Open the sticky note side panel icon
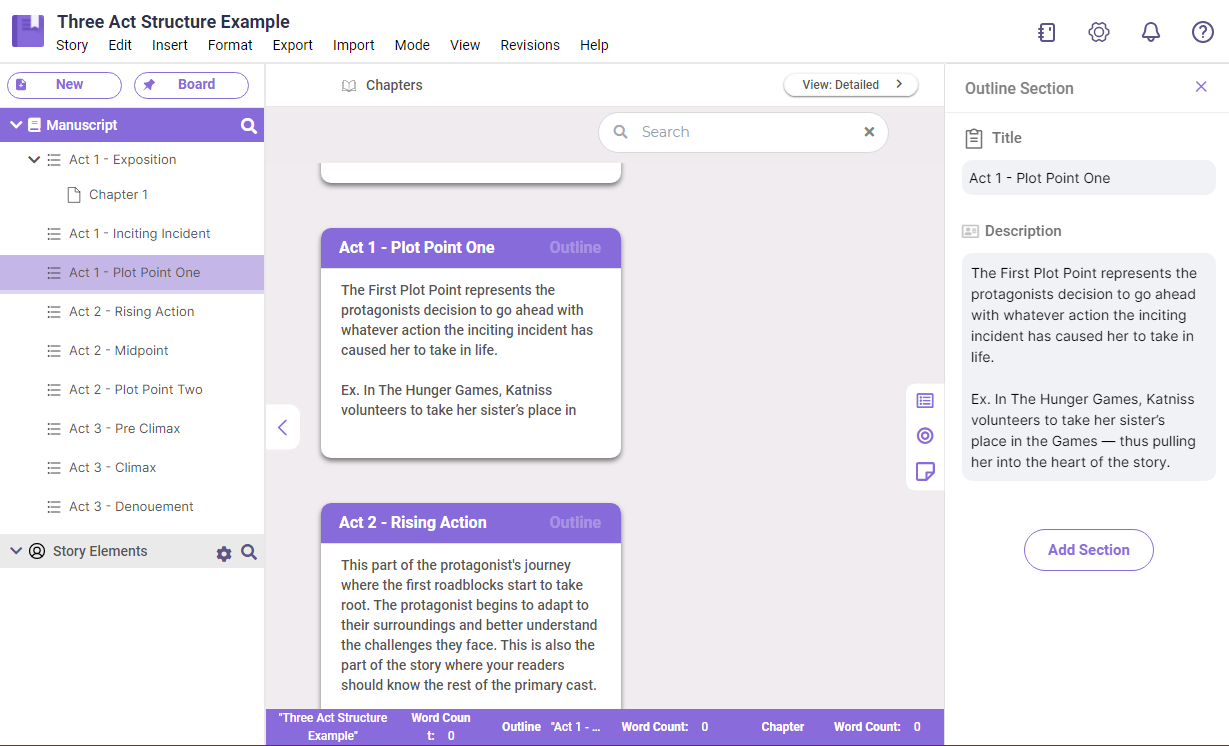 925,472
